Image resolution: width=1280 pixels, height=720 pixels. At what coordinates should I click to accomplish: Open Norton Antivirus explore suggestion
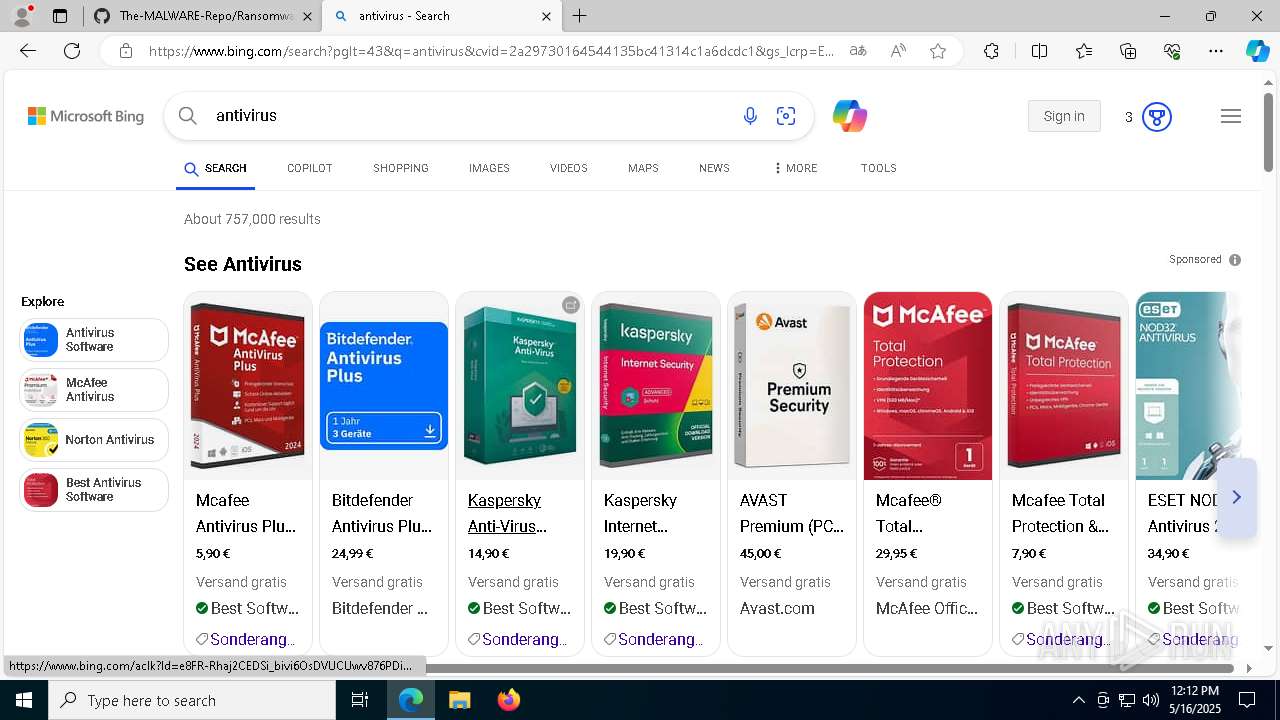(x=94, y=440)
